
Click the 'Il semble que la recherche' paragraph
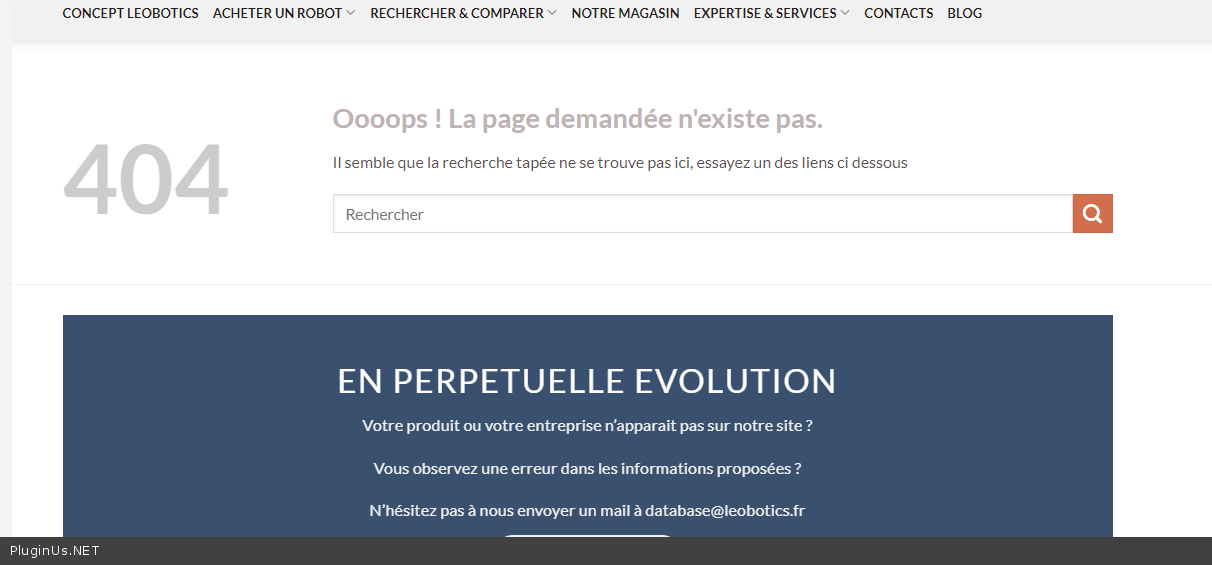pyautogui.click(x=619, y=163)
